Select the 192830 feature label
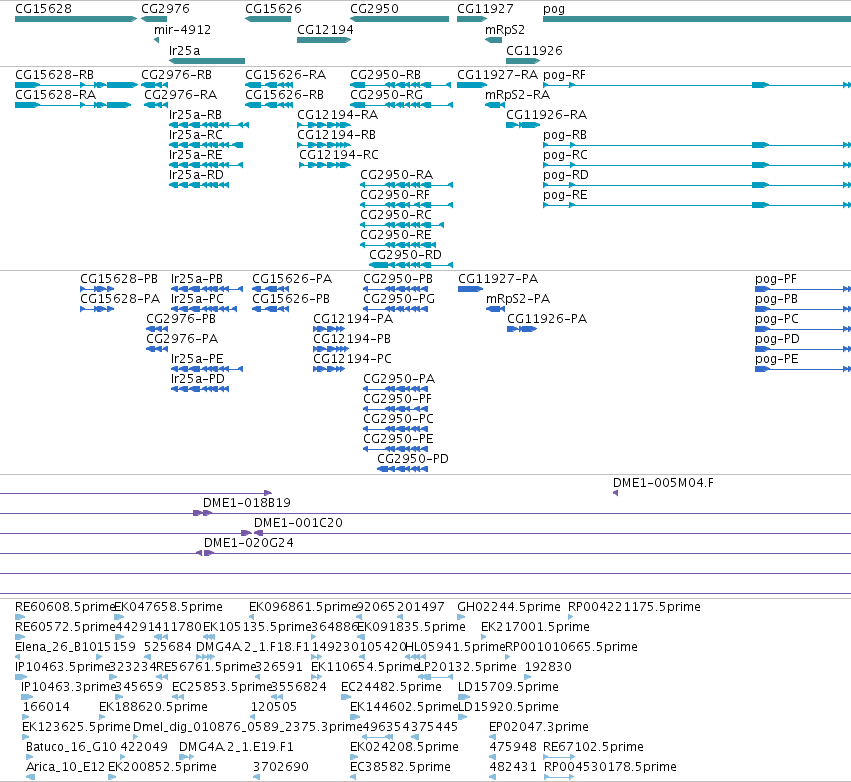The width and height of the screenshot is (851, 782). (548, 667)
